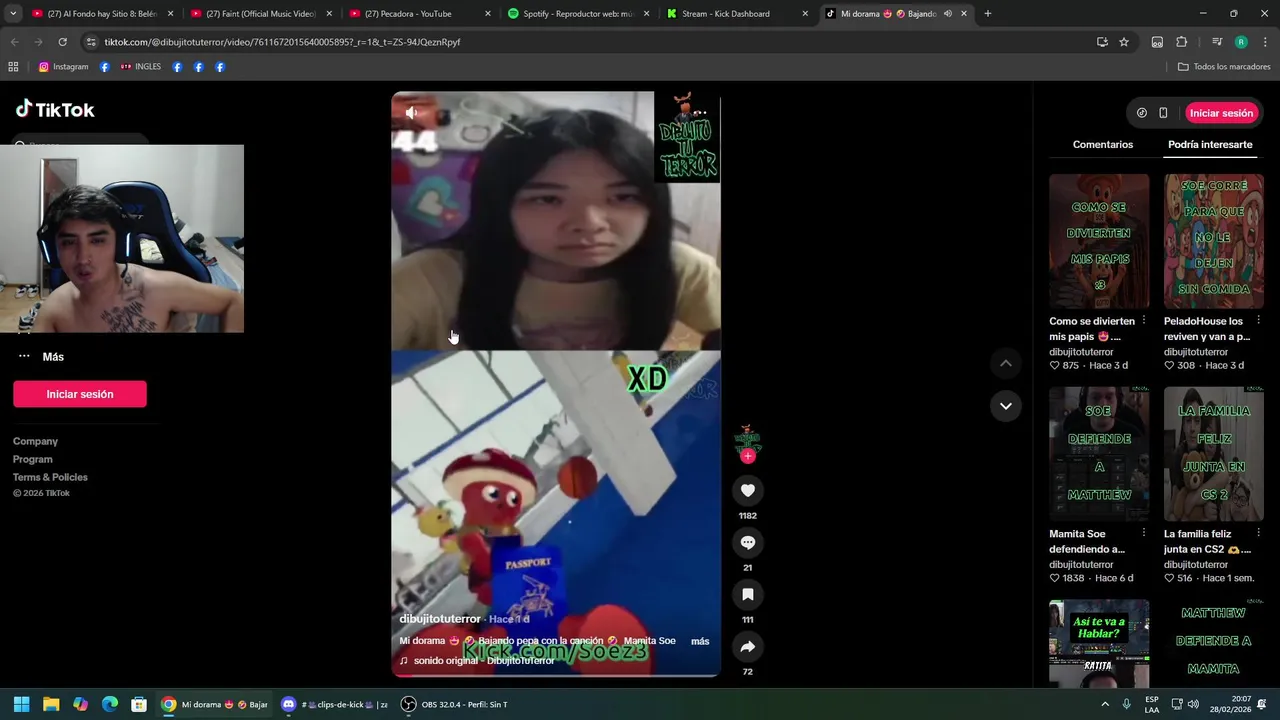Click the TikTok logo
Screen dimensions: 1280x720
(55, 109)
